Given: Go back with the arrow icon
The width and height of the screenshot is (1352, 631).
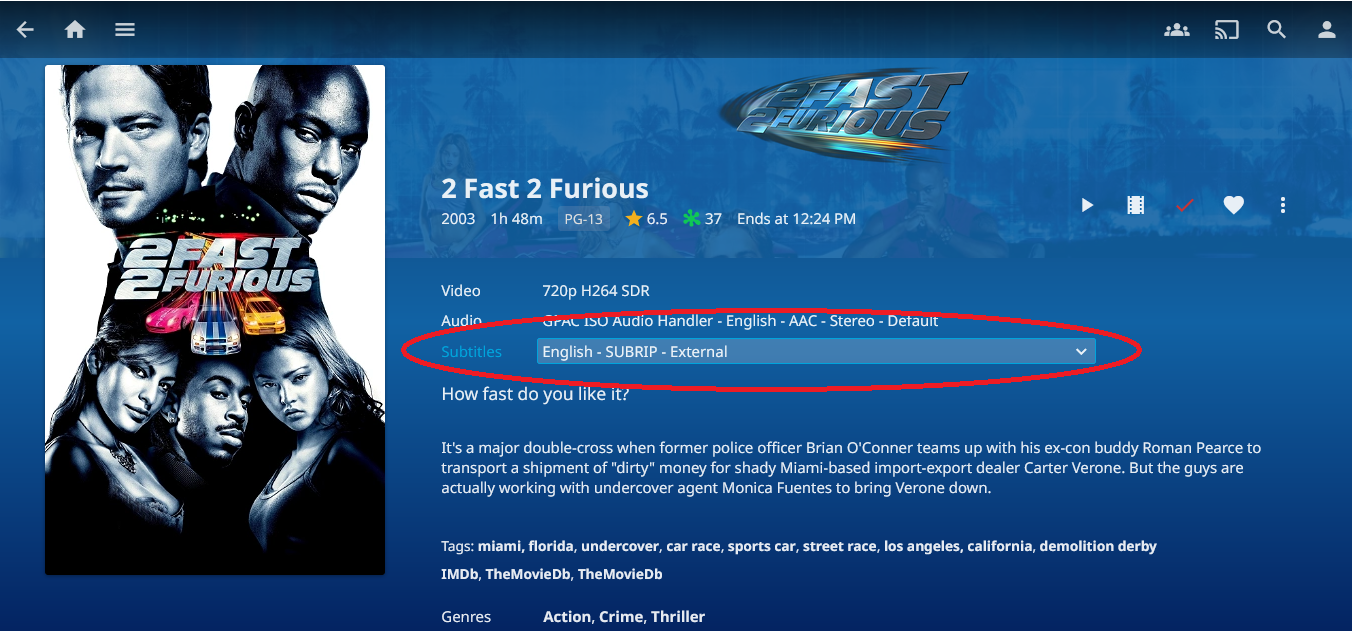Looking at the screenshot, I should point(25,30).
